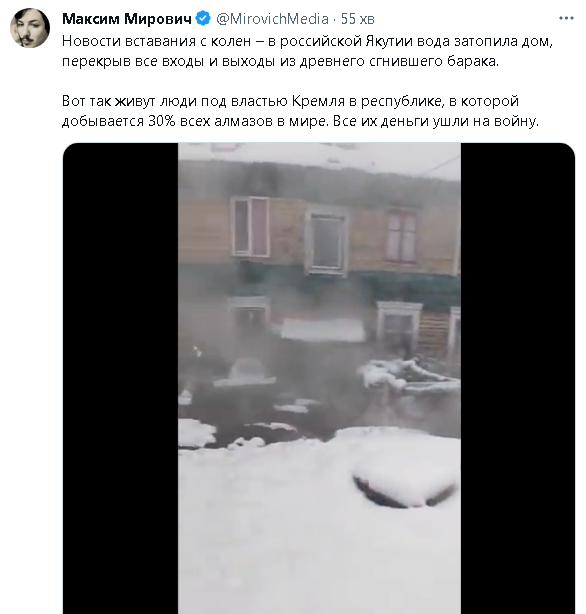586x614 pixels.
Task: Open the tweet via the 55 хв timestamp
Action: pyautogui.click(x=357, y=18)
